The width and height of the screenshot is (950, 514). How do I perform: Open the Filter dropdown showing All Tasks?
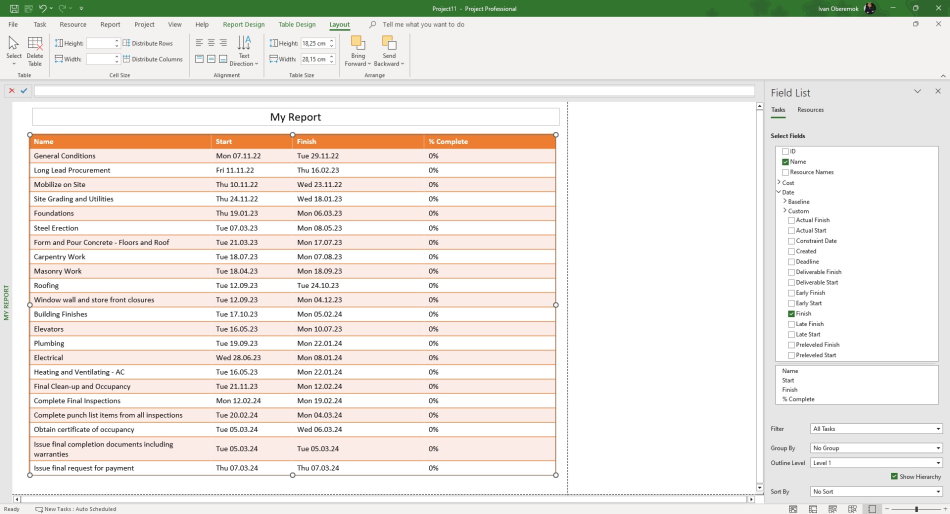[876, 429]
